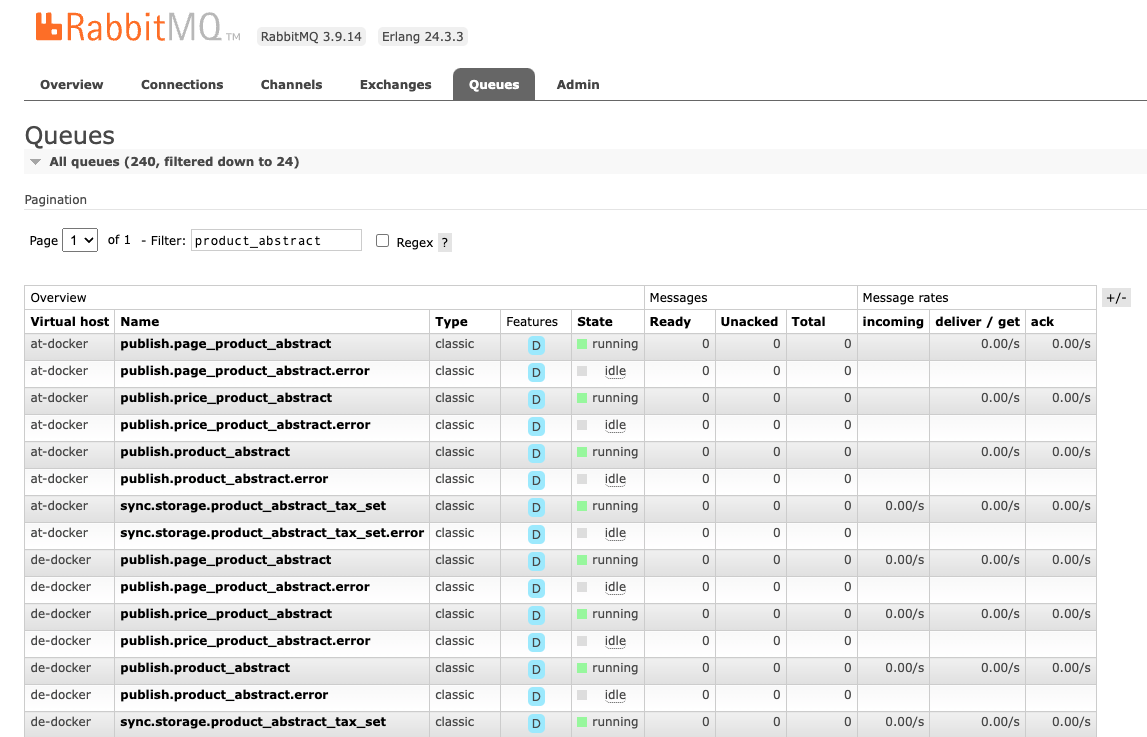The image size is (1147, 737).
Task: Click the D badge for at-docker sync.storage.product_abstract_tax_set.error
Action: pos(536,534)
